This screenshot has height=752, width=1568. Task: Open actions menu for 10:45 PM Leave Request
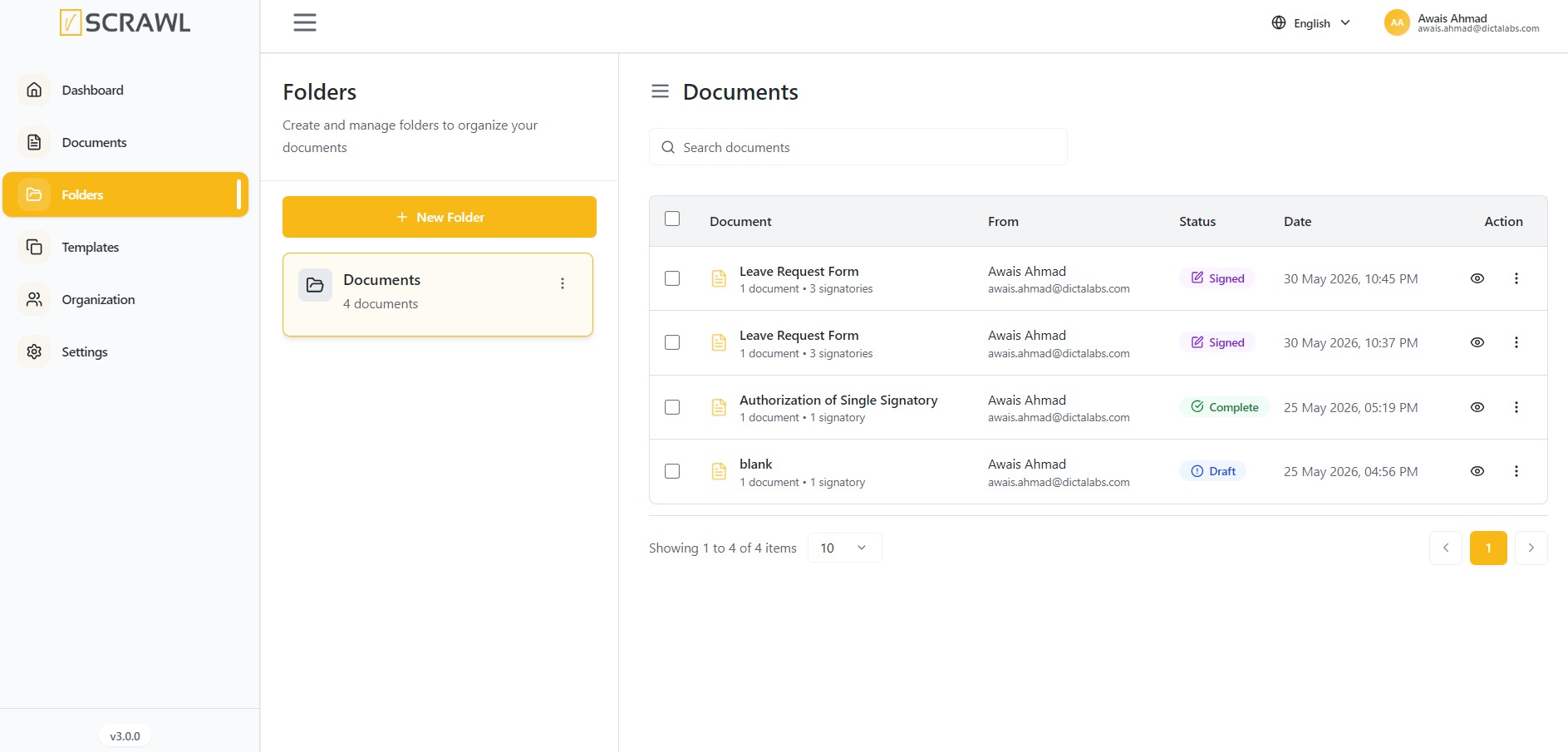pyautogui.click(x=1516, y=278)
